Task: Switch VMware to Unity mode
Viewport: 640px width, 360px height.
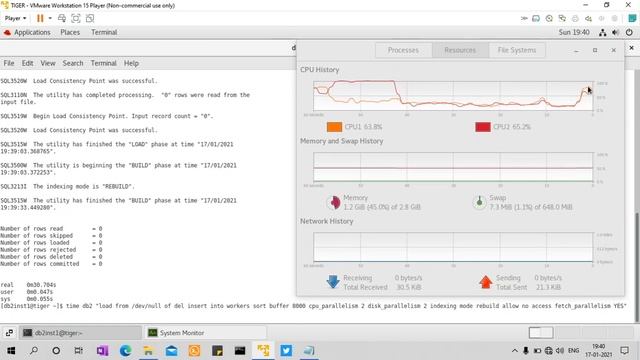Action: point(90,18)
